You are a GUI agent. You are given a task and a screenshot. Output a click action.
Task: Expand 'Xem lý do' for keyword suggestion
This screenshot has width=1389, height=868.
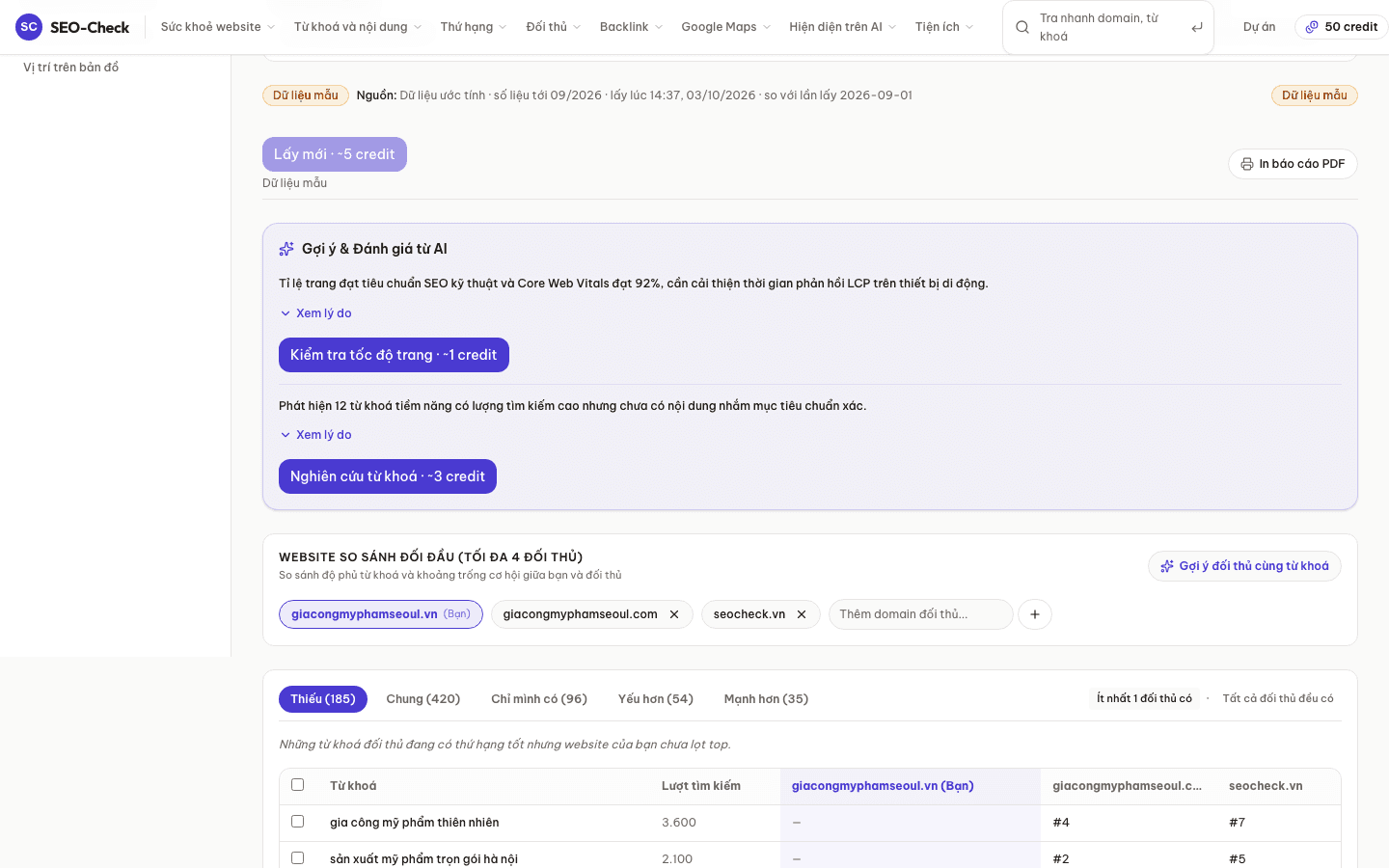[315, 435]
